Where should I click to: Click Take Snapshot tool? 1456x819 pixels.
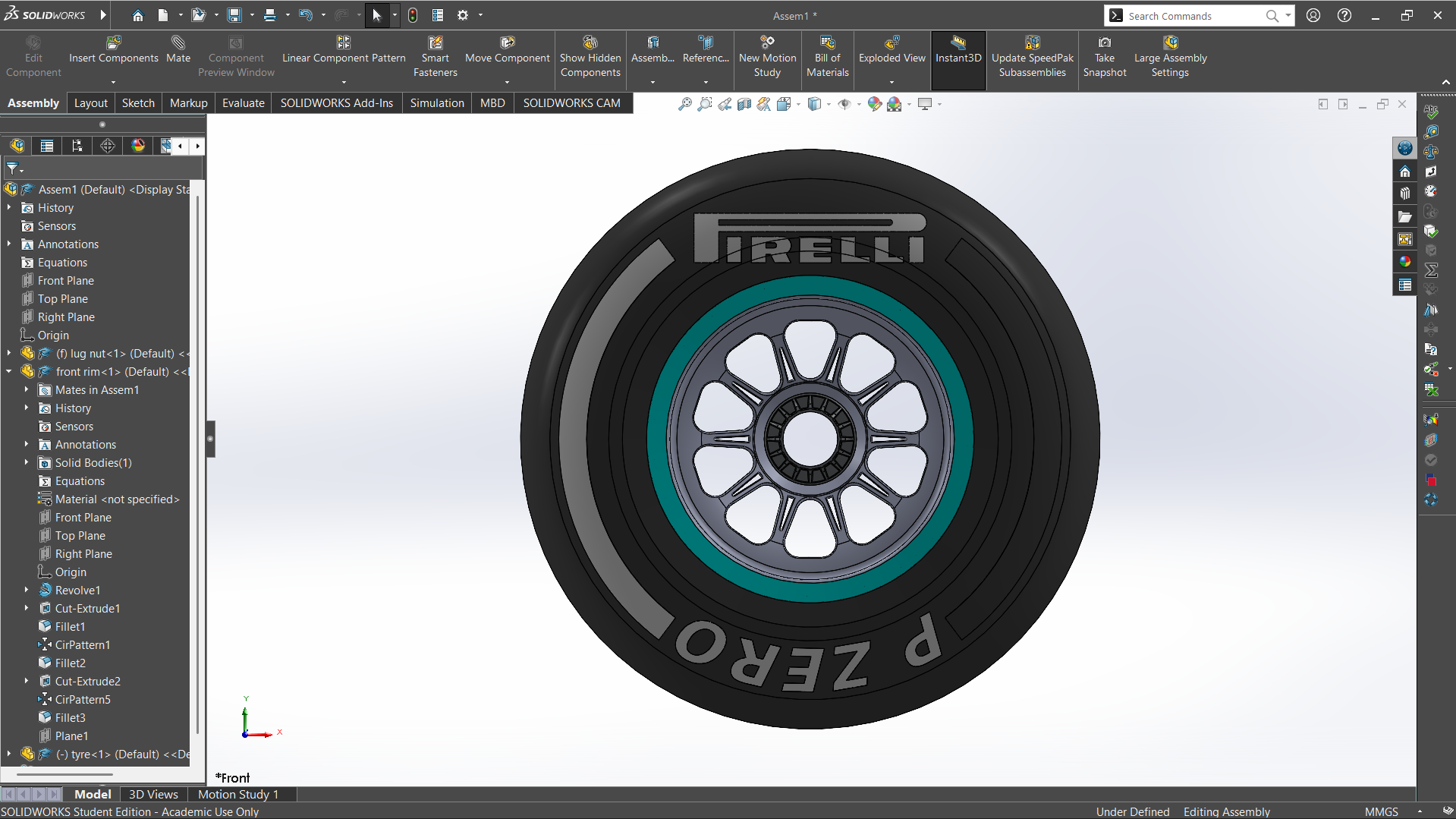(x=1104, y=57)
